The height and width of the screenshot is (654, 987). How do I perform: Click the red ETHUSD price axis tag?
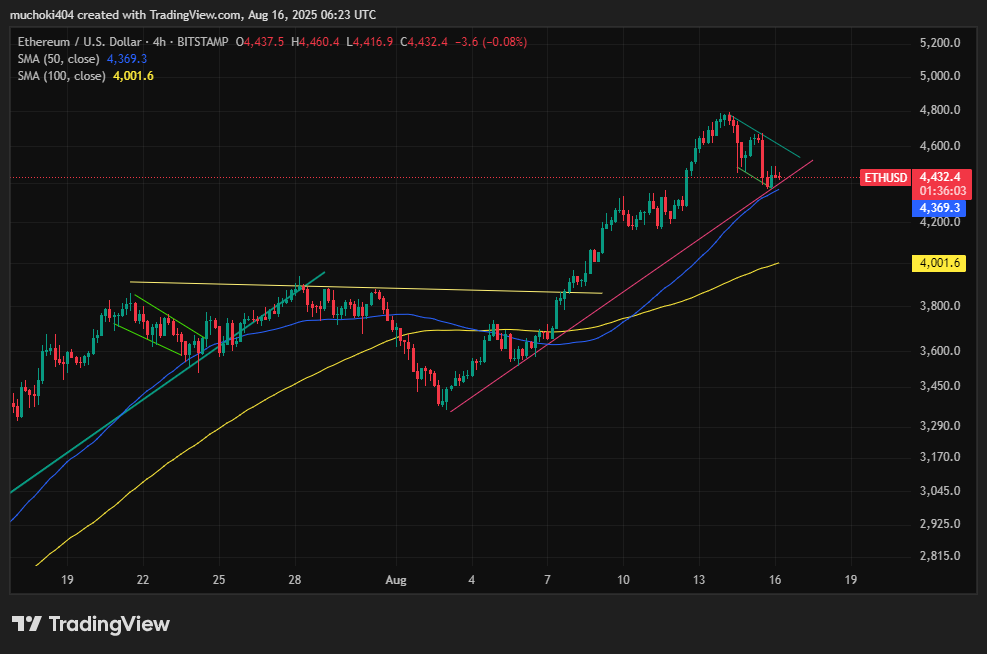pos(886,178)
